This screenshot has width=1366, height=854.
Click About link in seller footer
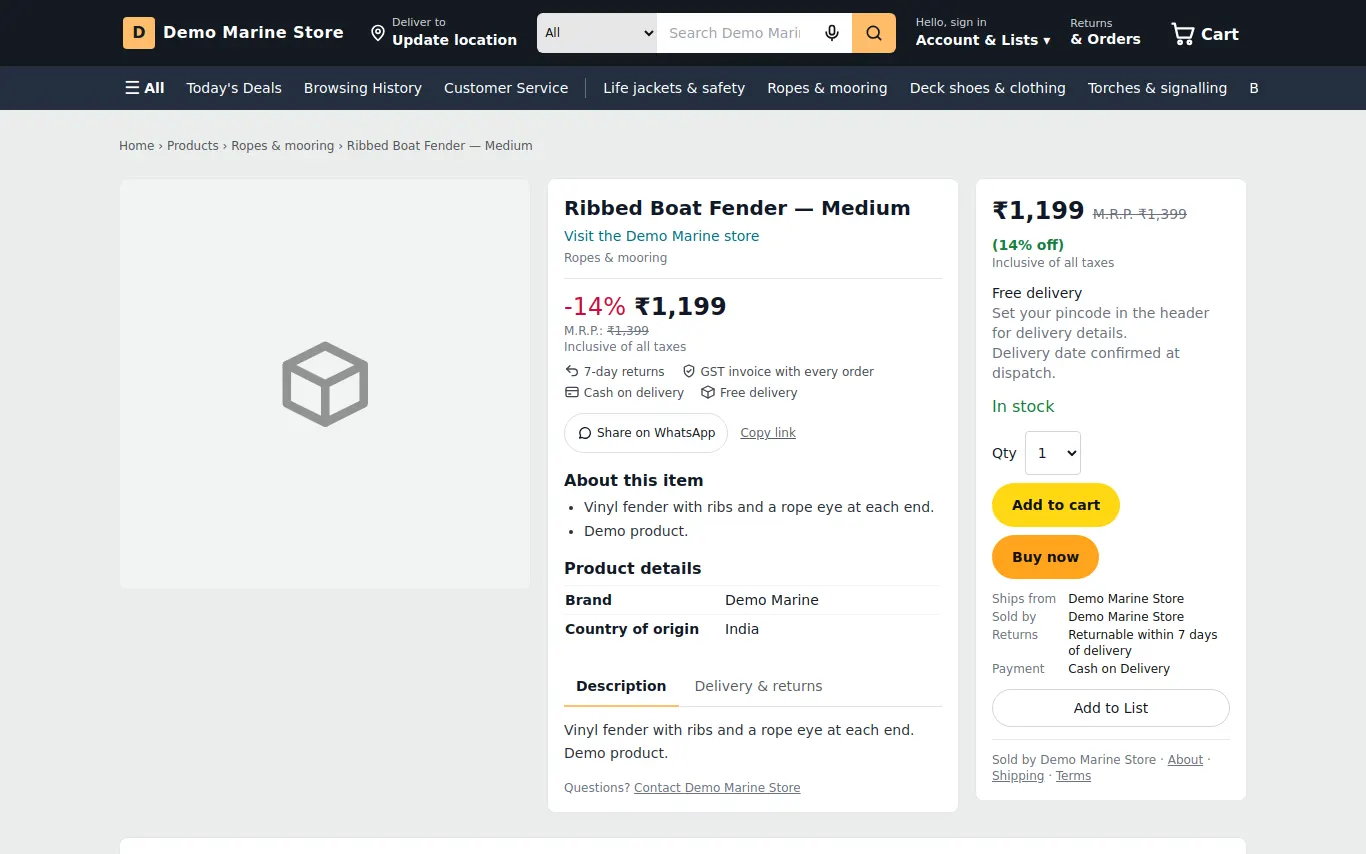coord(1185,760)
